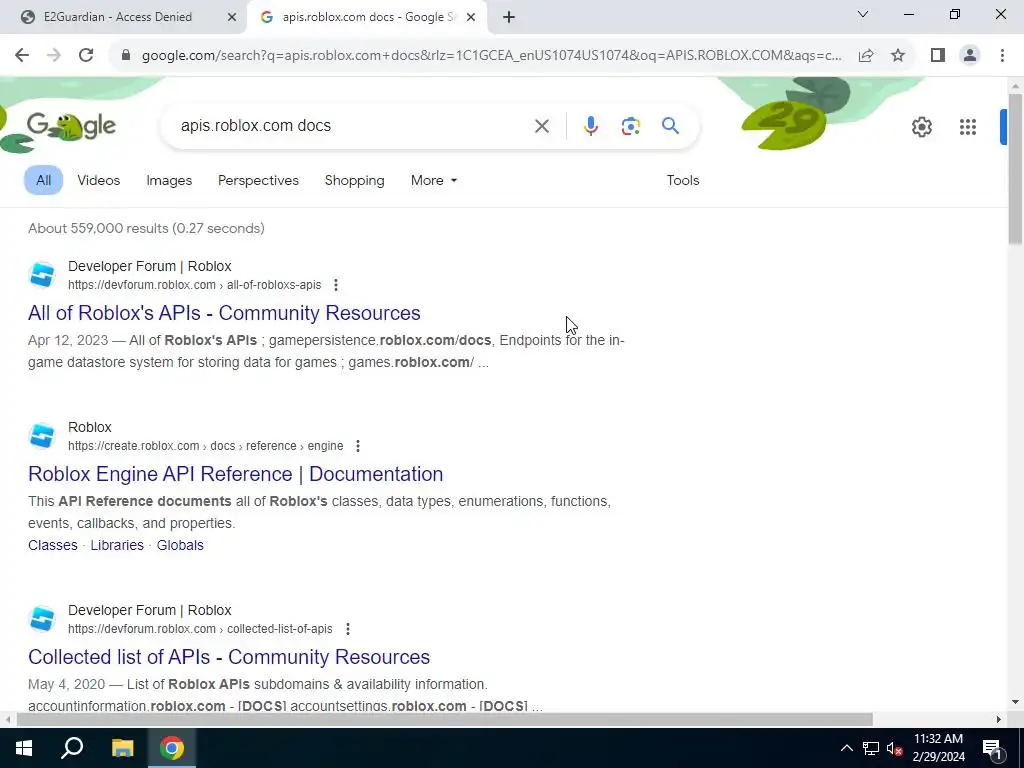Open Windows taskbar search
The image size is (1024, 768).
(x=72, y=748)
